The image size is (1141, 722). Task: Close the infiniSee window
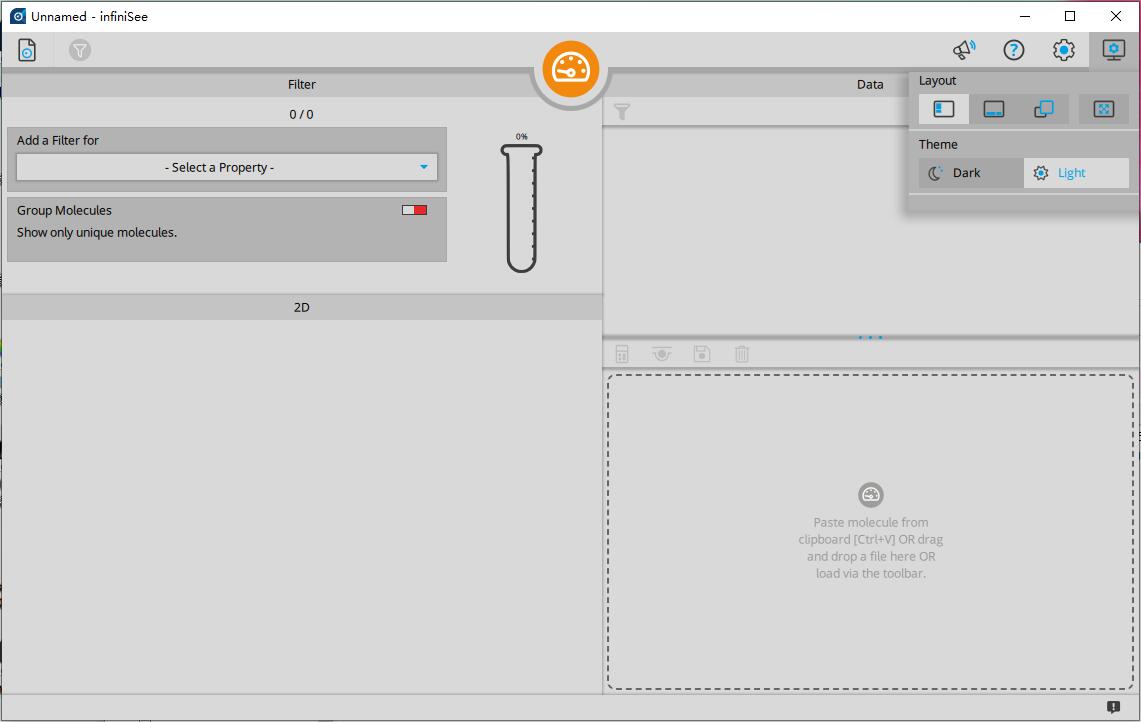coord(1116,16)
